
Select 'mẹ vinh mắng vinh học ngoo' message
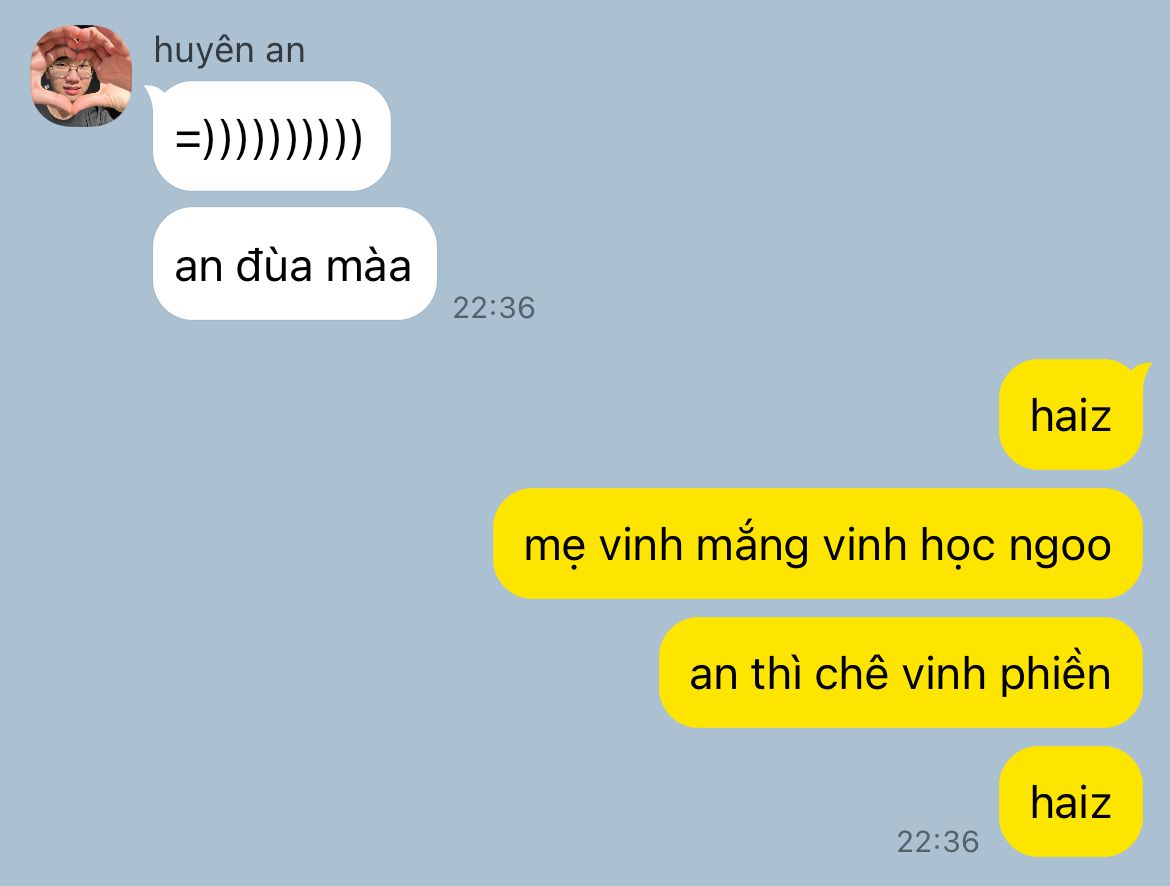(x=818, y=543)
